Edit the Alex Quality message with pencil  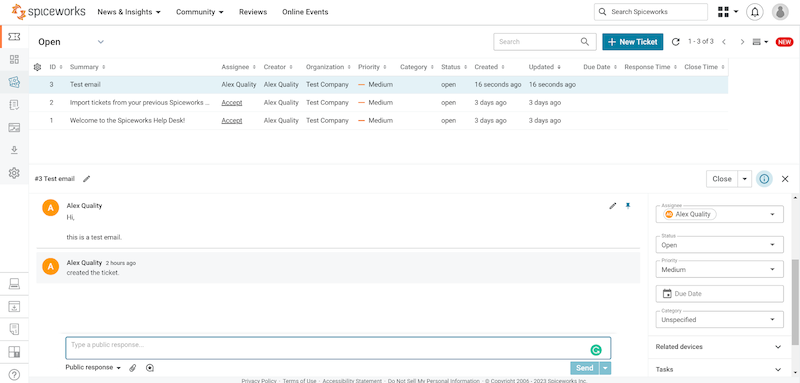click(x=613, y=206)
